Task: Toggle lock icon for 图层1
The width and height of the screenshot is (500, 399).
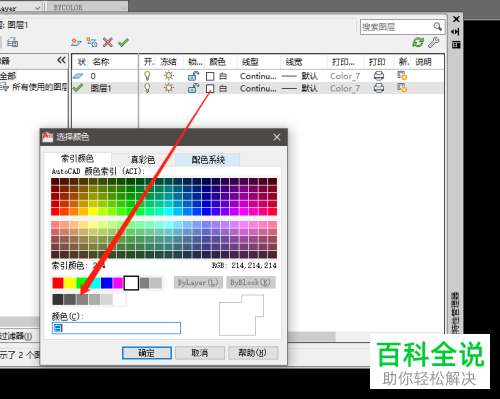Action: [x=193, y=88]
